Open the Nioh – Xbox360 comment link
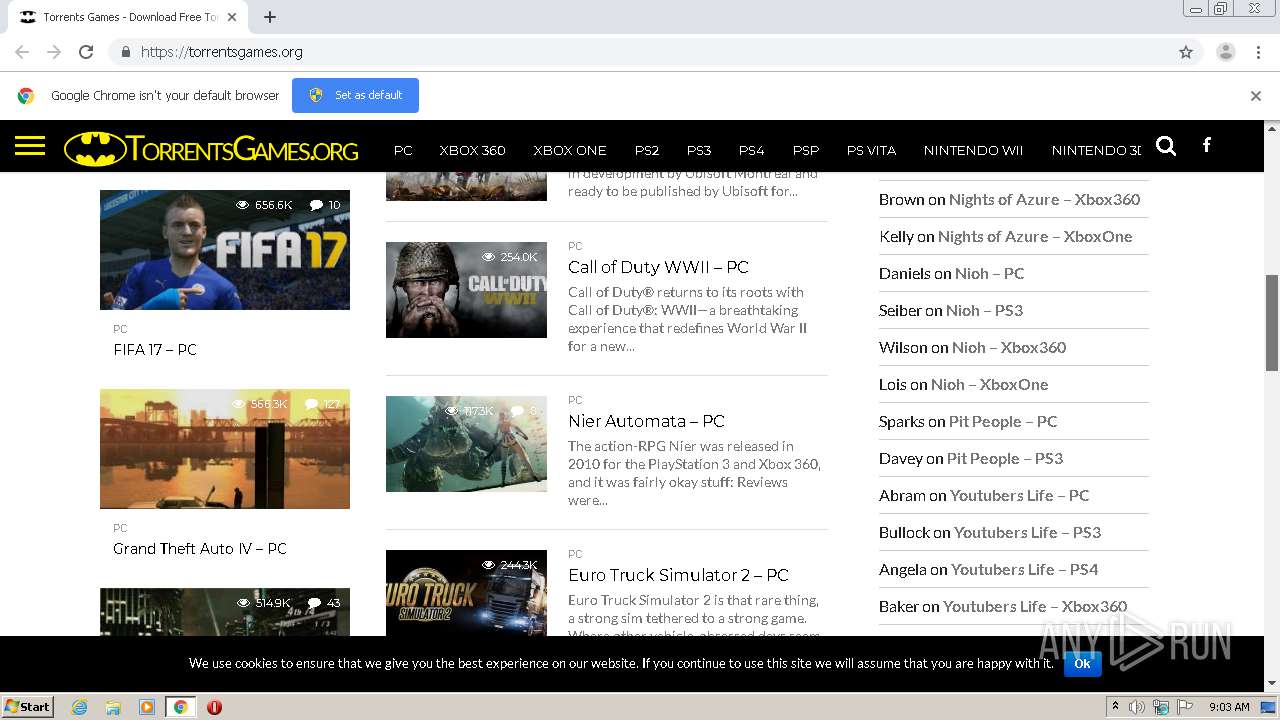This screenshot has width=1280, height=720. (x=1009, y=347)
